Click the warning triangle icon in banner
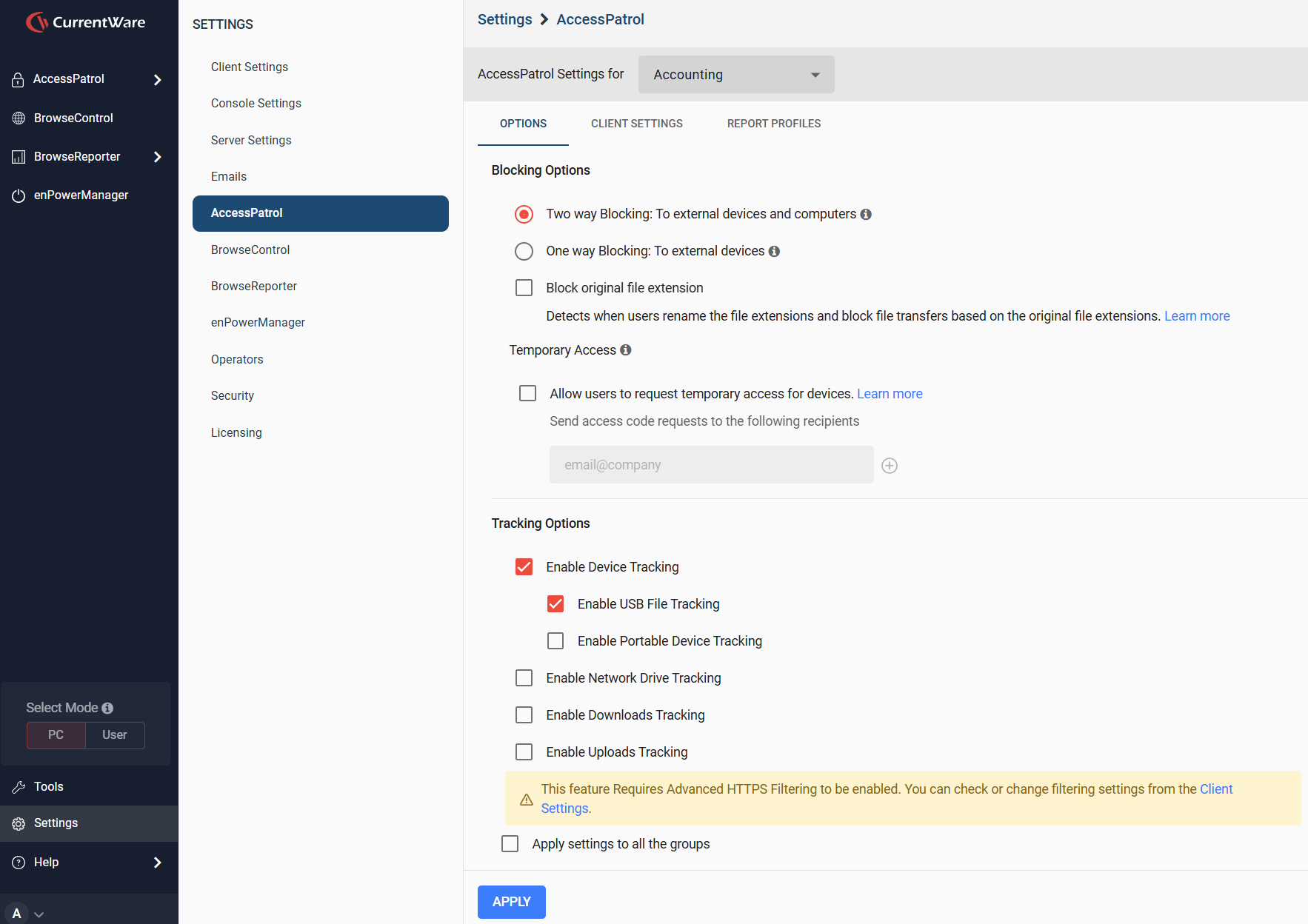Screen dimensions: 1308x924 pyautogui.click(x=526, y=800)
